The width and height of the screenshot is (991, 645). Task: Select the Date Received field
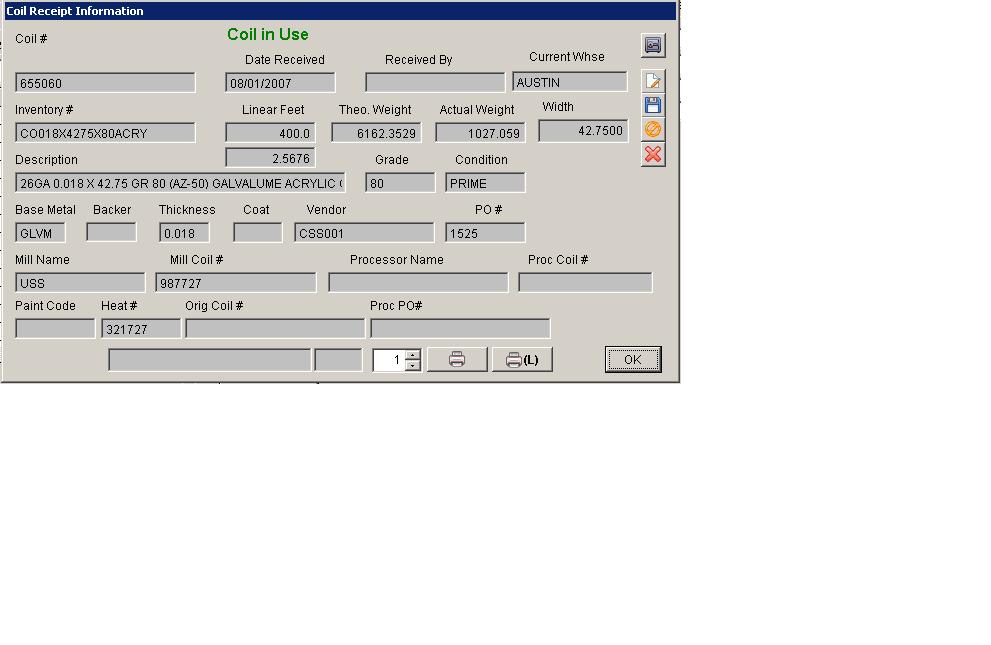(x=280, y=83)
